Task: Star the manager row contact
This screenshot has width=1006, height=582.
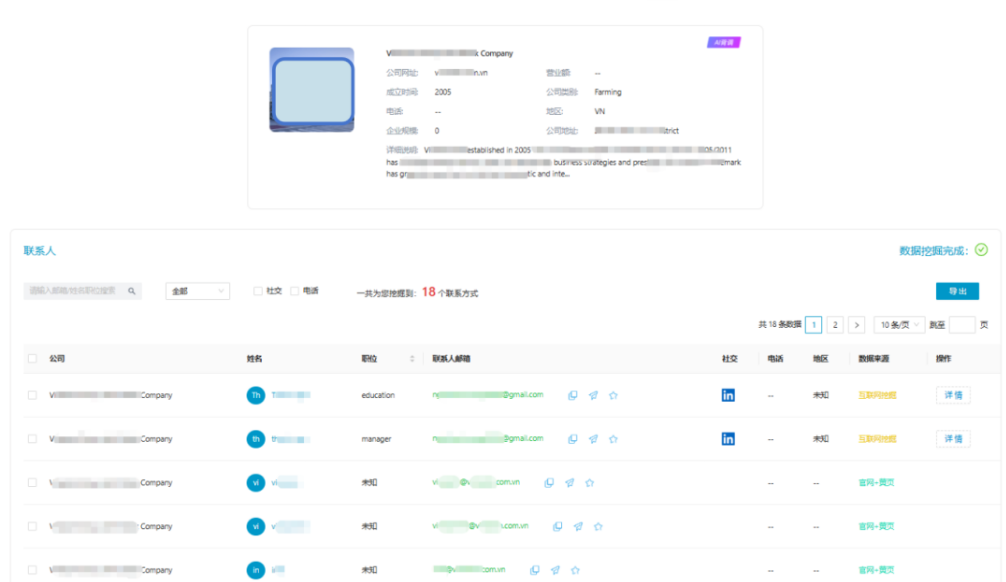Action: pos(613,439)
